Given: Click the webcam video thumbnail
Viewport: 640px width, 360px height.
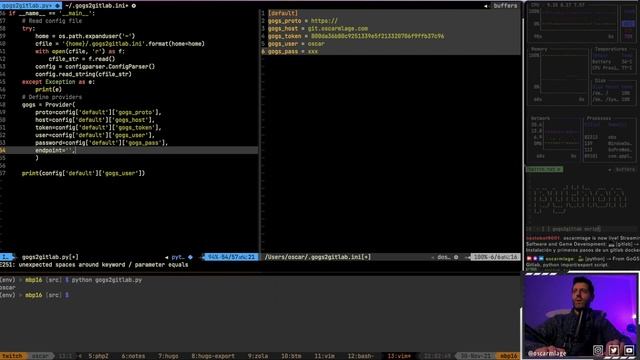Looking at the screenshot, I should (581, 315).
